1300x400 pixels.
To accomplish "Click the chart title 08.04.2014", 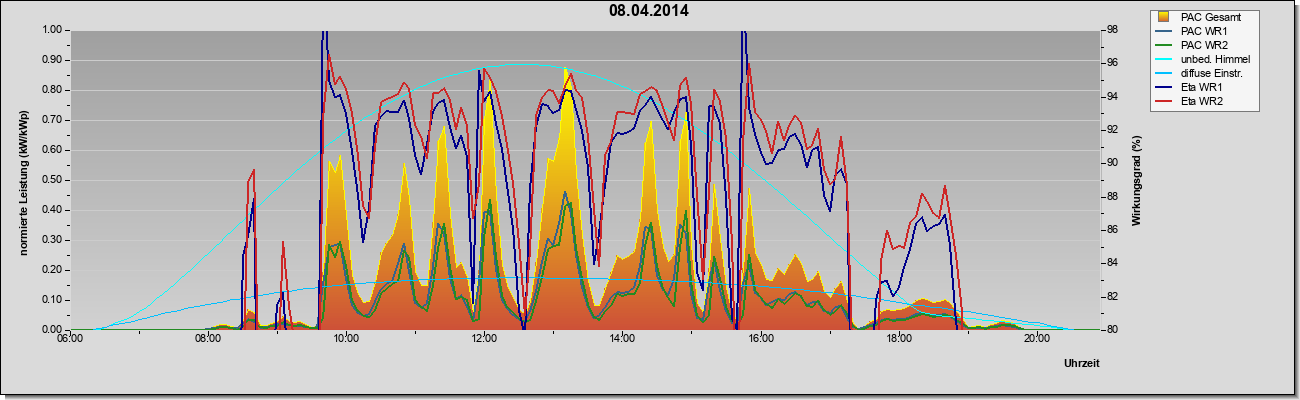I will pyautogui.click(x=649, y=11).
